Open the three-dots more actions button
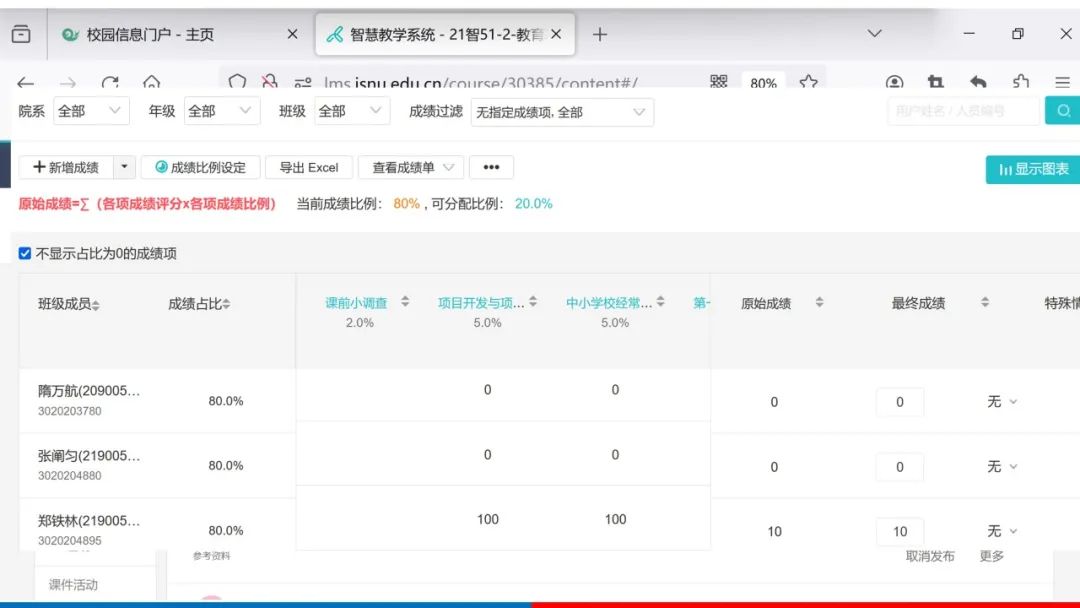The image size is (1080, 608). (x=491, y=167)
